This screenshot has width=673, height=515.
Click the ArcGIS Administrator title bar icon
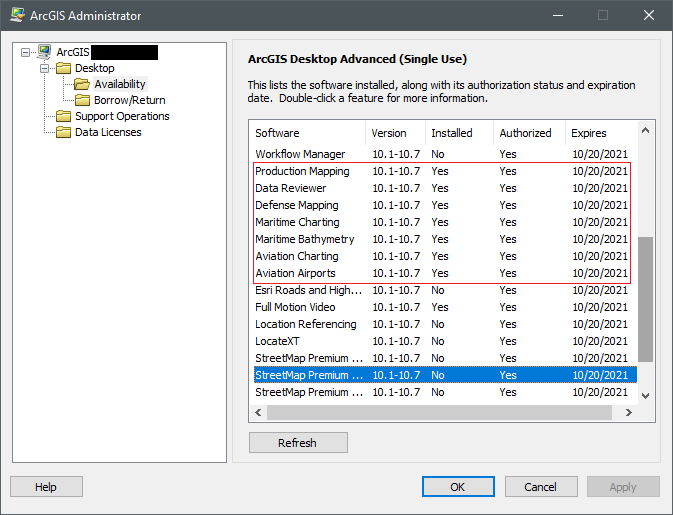click(17, 15)
